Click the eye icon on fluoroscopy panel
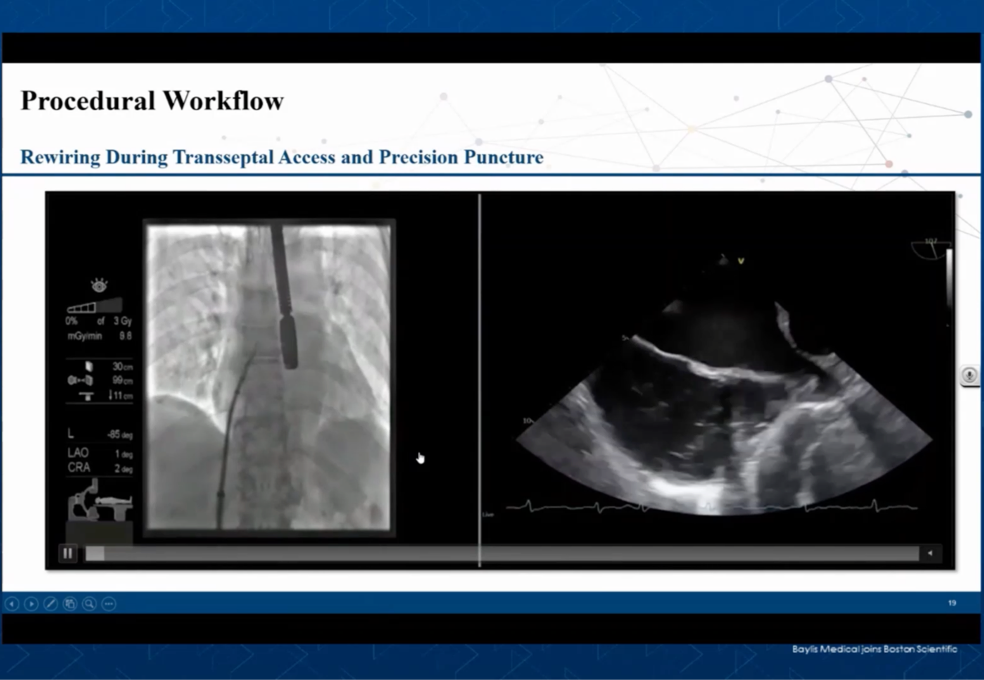 [99, 285]
